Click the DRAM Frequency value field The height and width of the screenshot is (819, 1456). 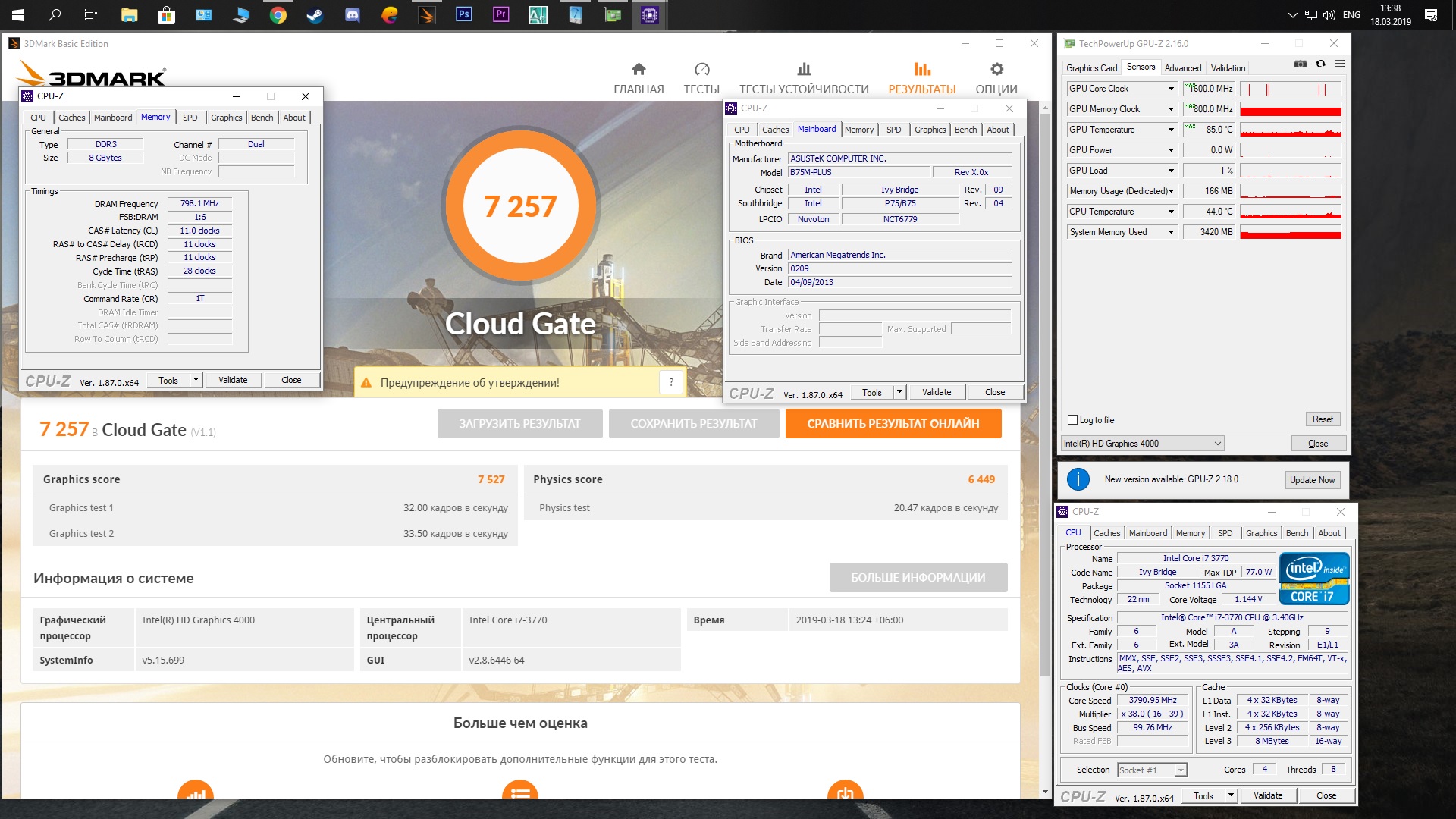[x=199, y=203]
